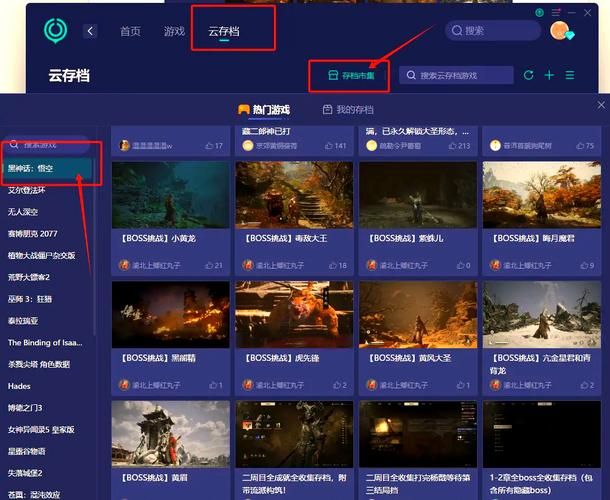Open the 1-2章全boss全收集存档 thumbnail
Screen dimensions: 610x500
(542, 434)
